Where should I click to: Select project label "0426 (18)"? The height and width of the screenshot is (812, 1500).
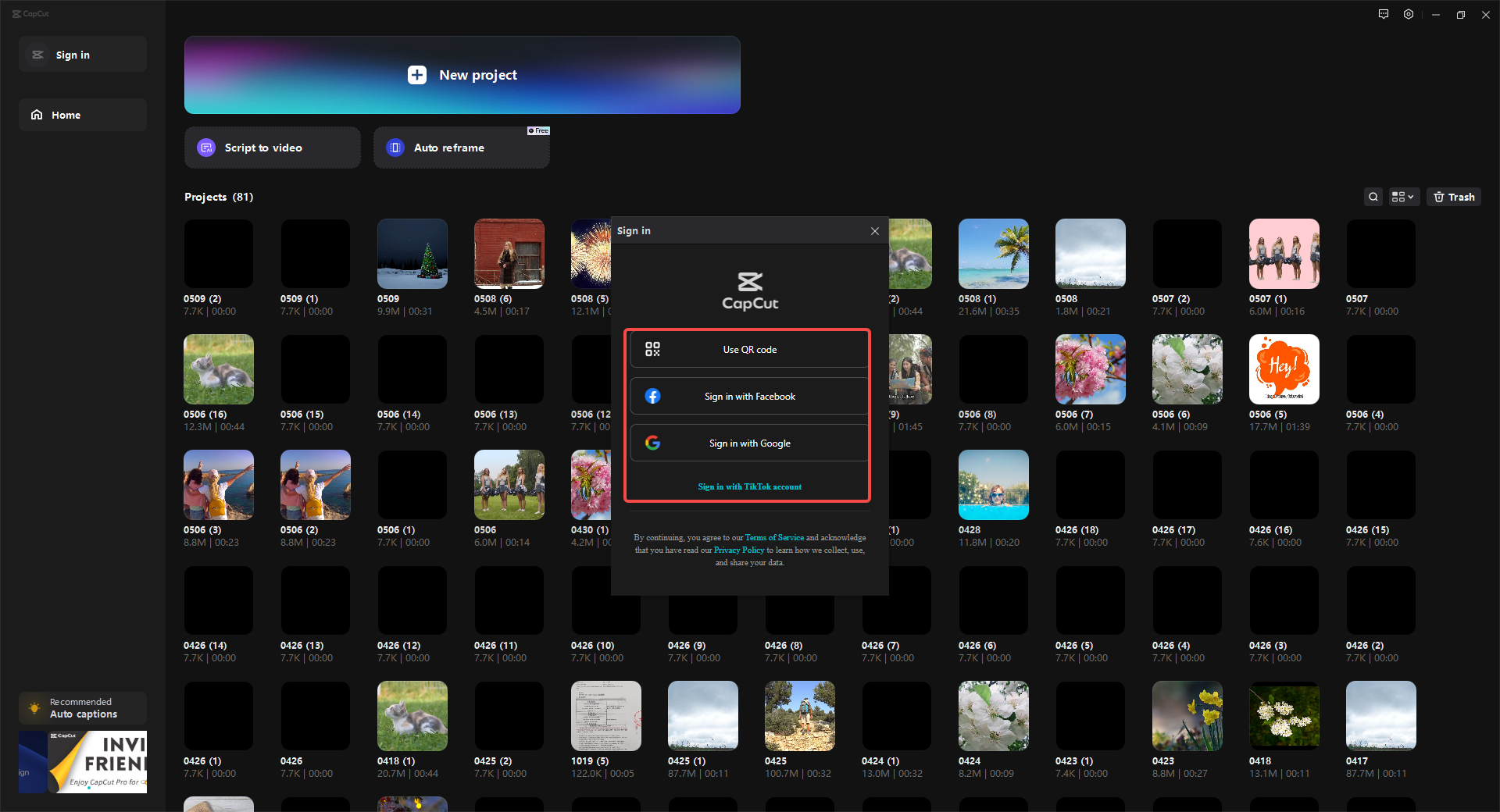(1077, 530)
